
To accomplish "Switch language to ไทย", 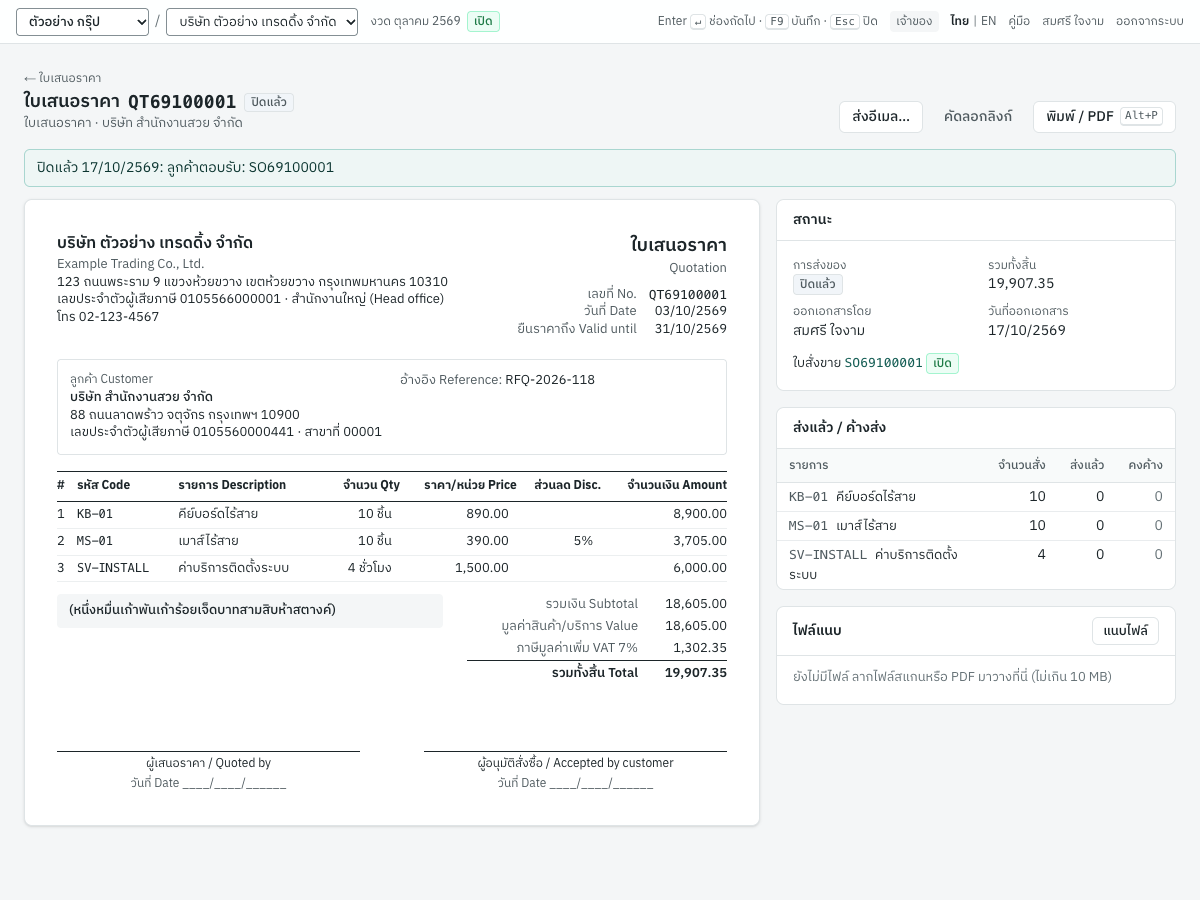I will pos(959,21).
